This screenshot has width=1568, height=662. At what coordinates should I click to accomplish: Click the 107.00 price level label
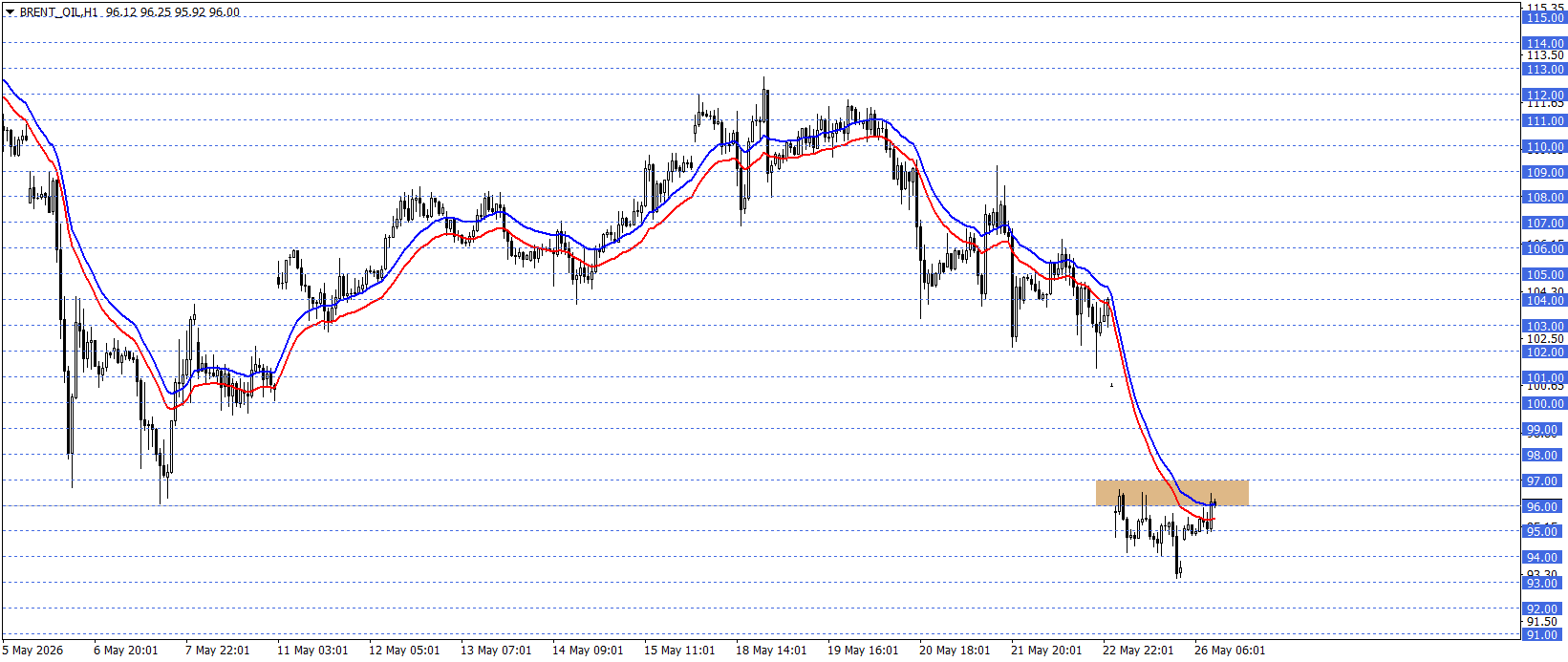coord(1544,223)
